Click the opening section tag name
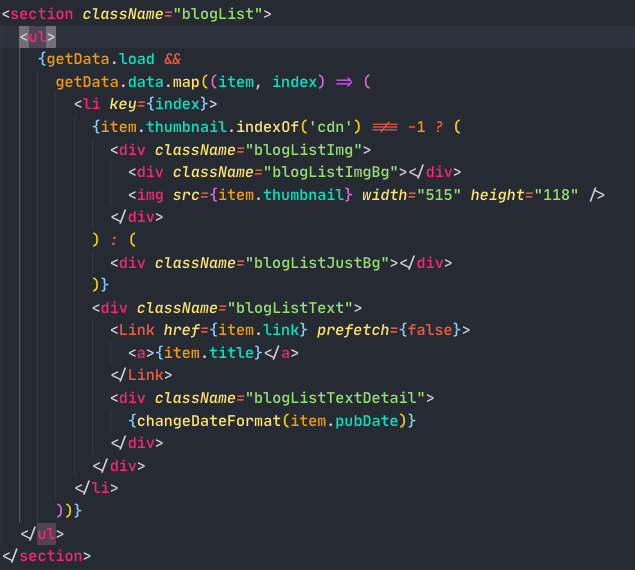The image size is (635, 570). coord(42,14)
